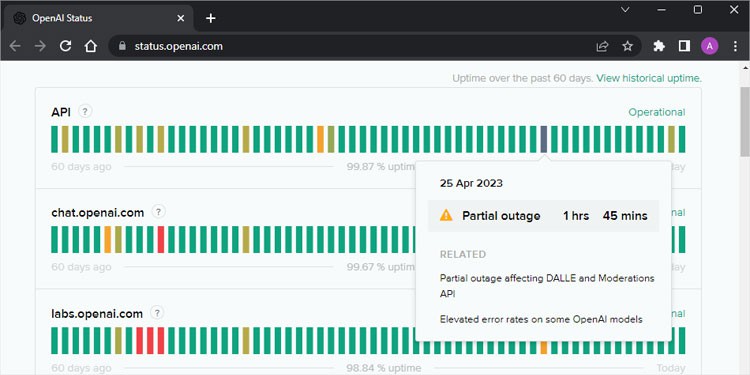Open Elevated error rates on some OpenAI models

[541, 319]
